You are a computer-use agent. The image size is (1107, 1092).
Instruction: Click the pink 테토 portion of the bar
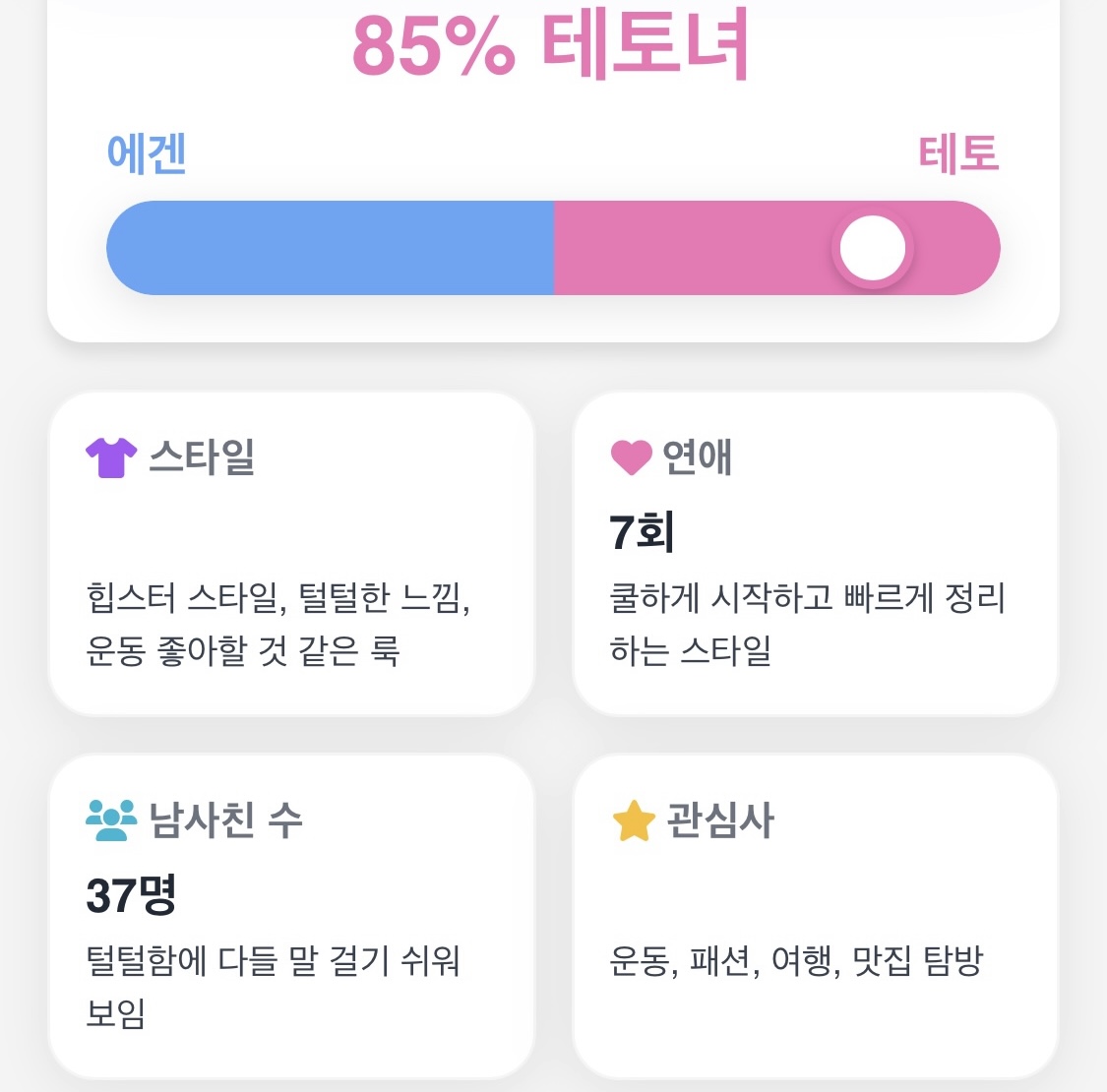click(x=776, y=248)
